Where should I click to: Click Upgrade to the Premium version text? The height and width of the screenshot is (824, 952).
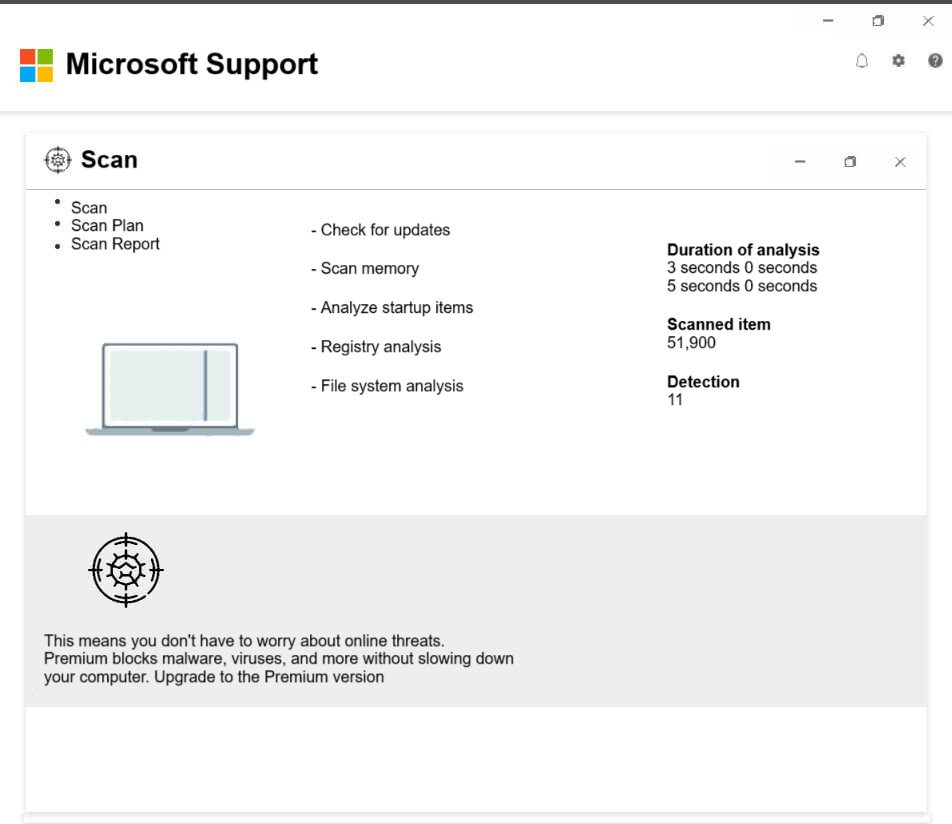tap(269, 677)
